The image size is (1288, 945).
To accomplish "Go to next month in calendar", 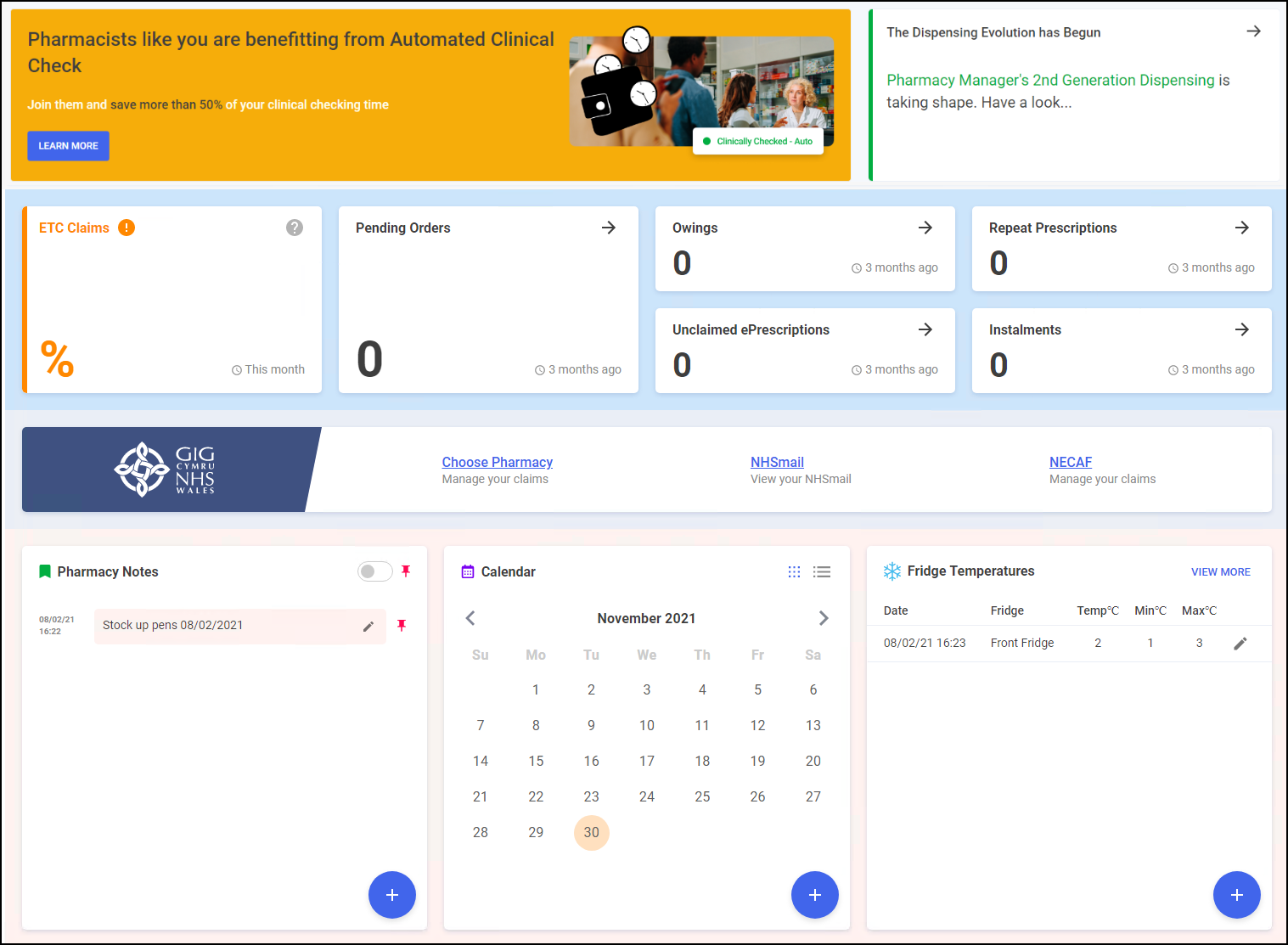I will tap(823, 618).
